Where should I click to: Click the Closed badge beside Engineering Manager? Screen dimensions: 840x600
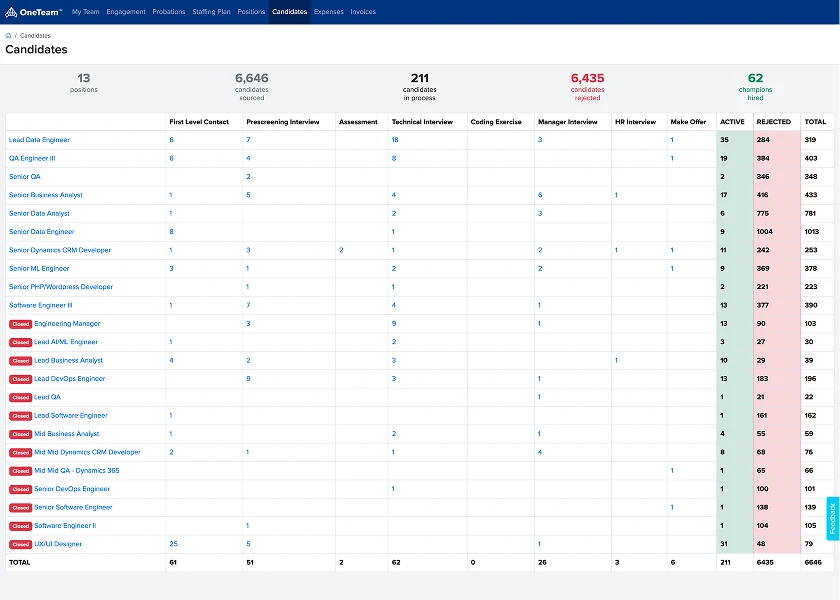20,324
